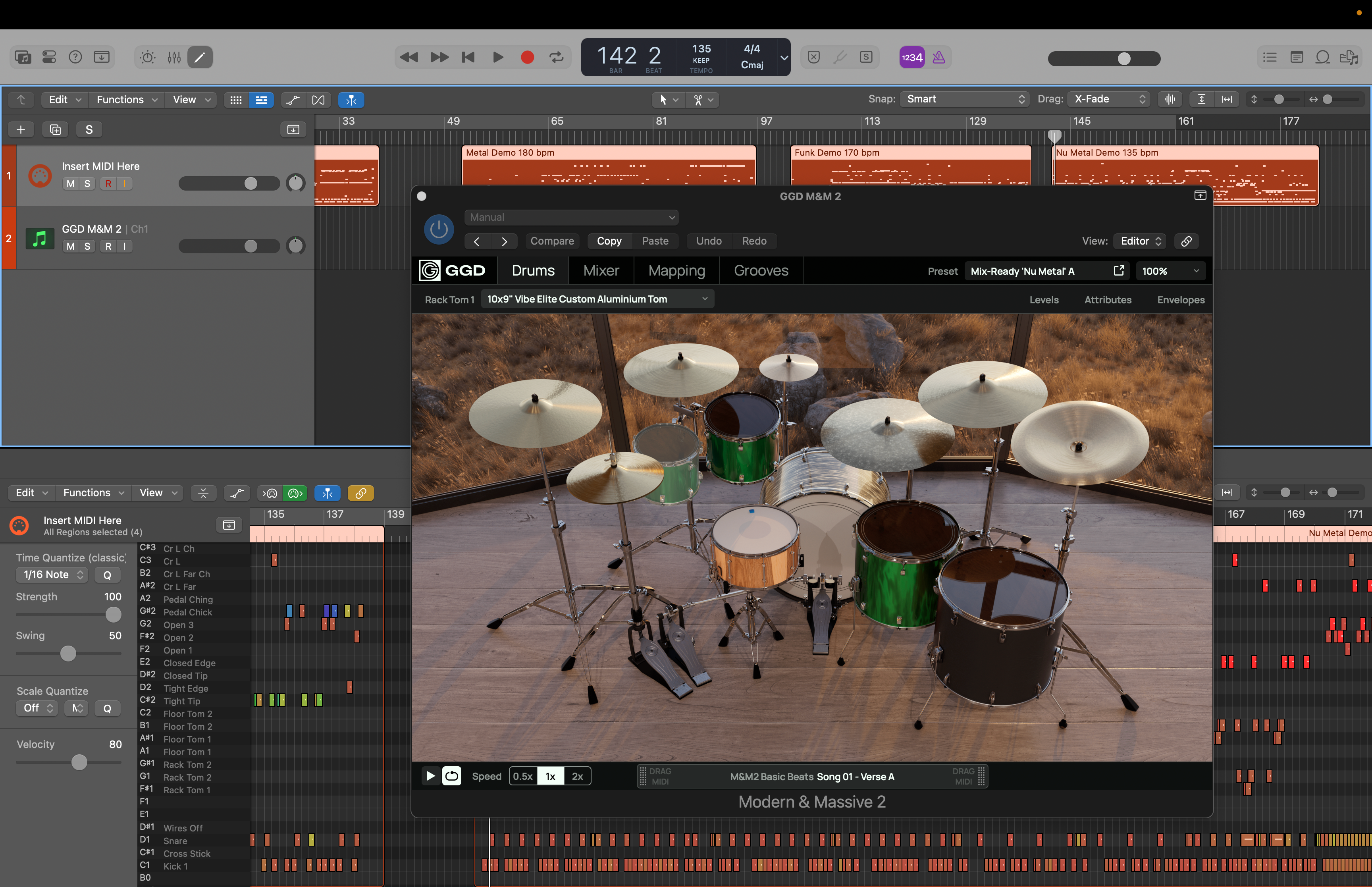
Task: Toggle the plugin power button
Action: (438, 229)
